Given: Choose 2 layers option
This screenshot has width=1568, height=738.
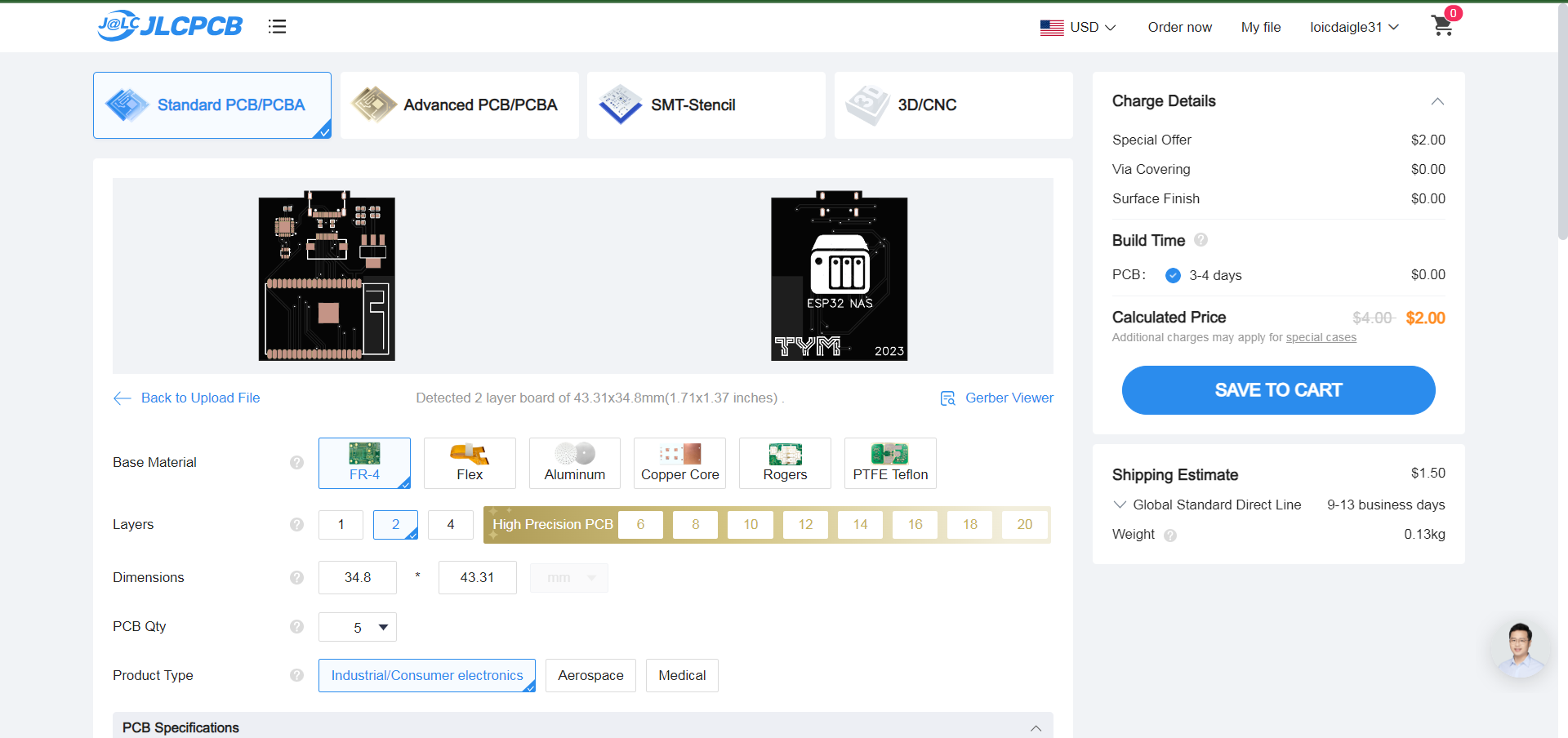Looking at the screenshot, I should click(395, 524).
